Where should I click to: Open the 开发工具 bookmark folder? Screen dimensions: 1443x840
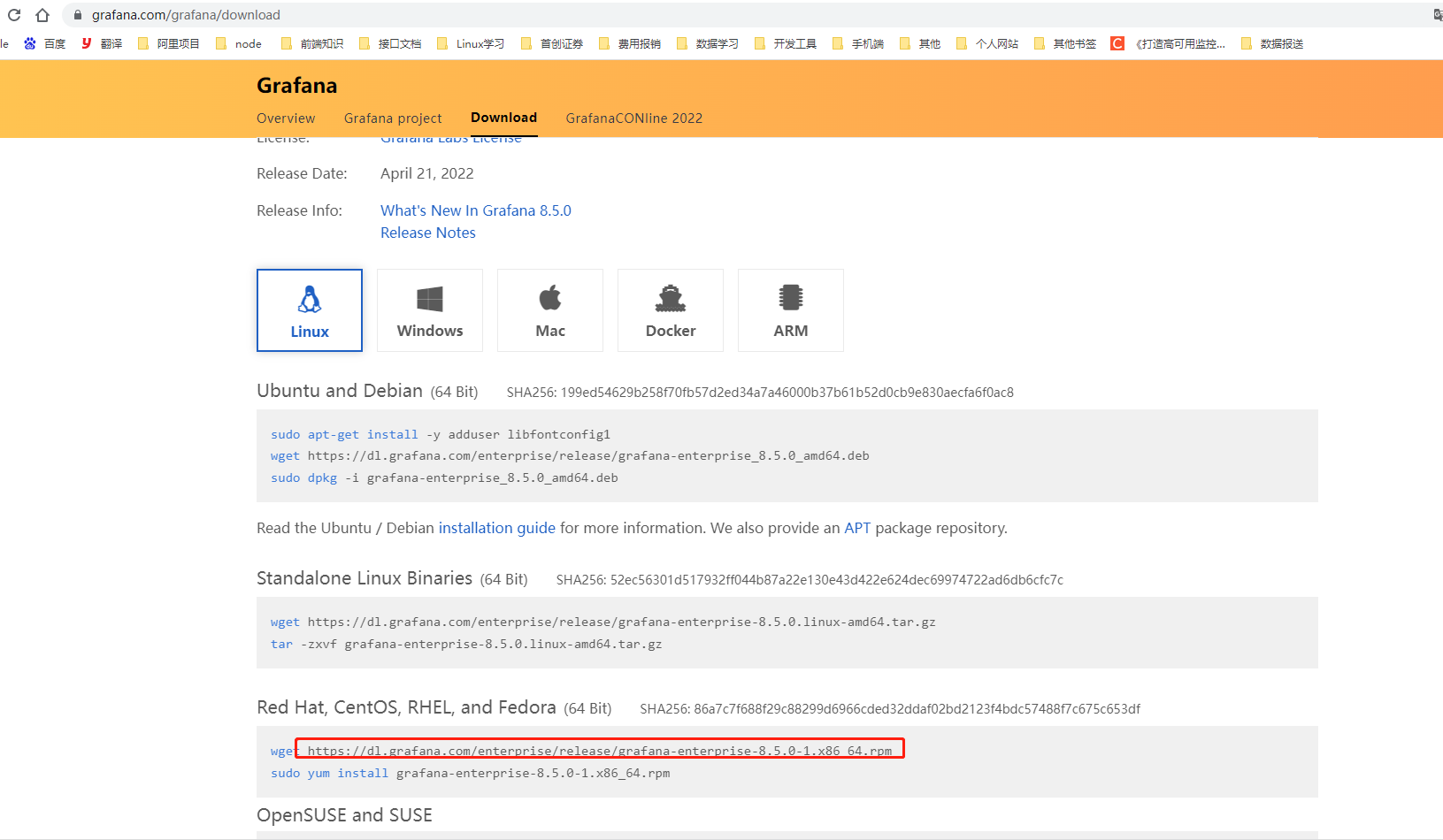786,43
